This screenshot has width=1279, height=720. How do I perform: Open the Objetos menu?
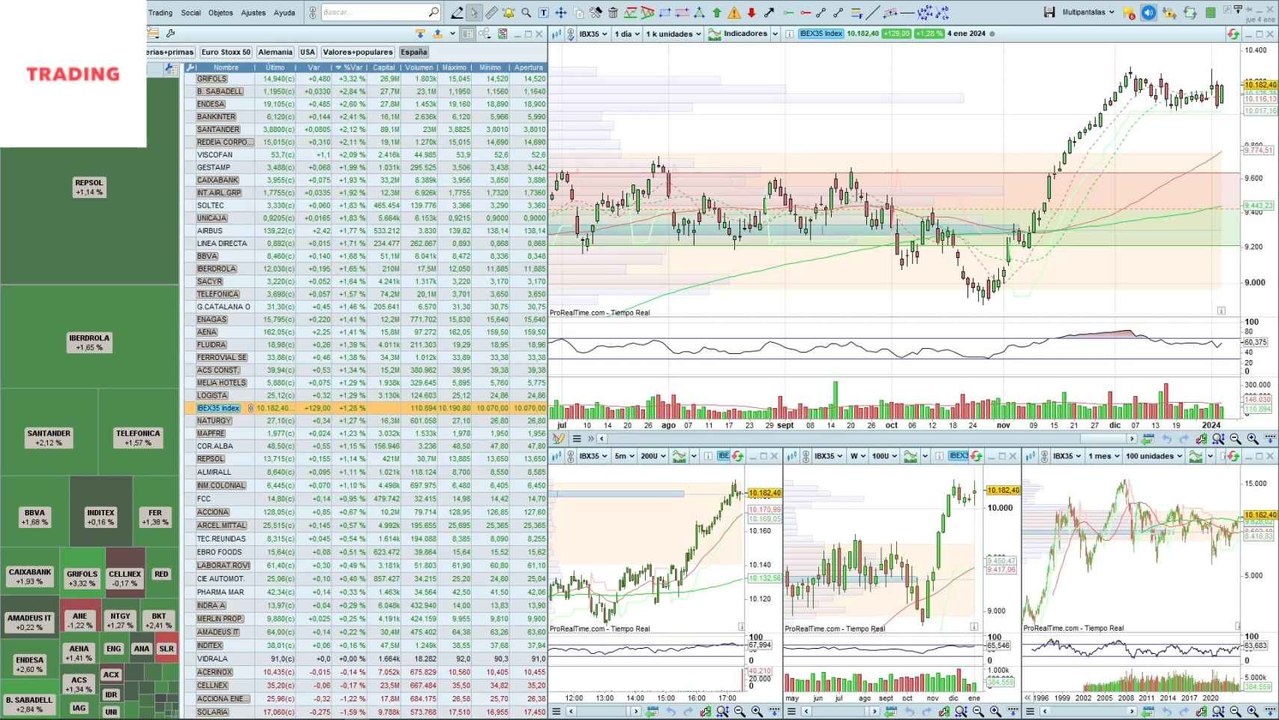[221, 13]
